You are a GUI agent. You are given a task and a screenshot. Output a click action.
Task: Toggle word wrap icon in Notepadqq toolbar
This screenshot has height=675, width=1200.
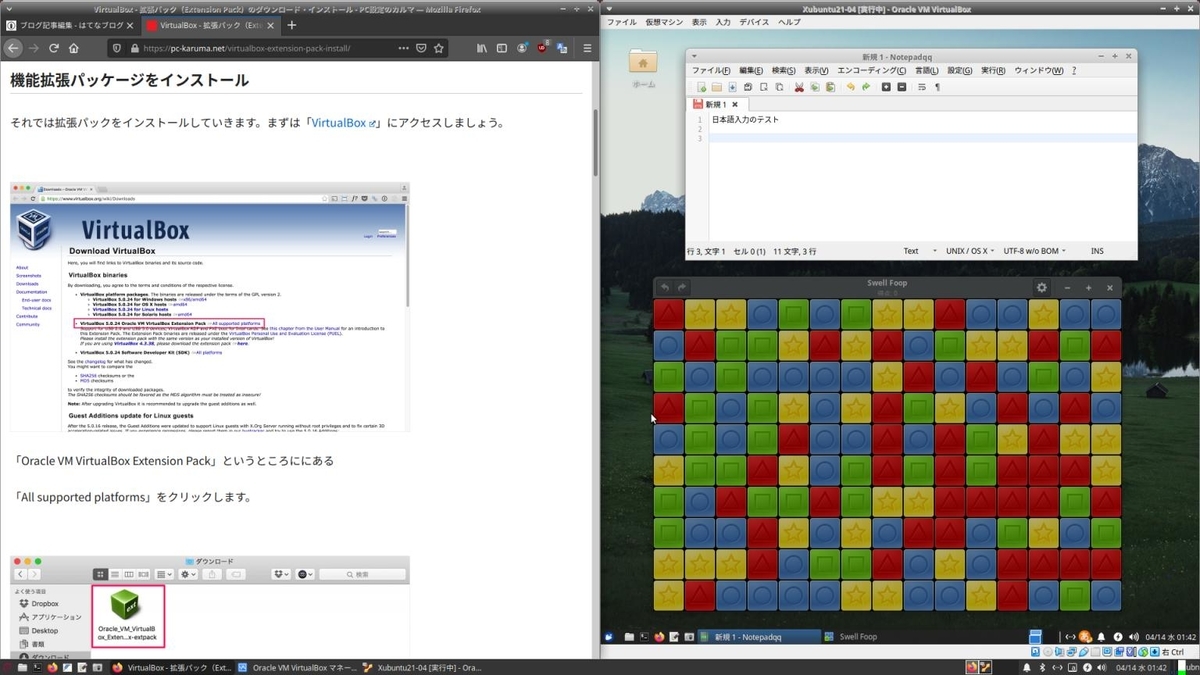coord(922,87)
